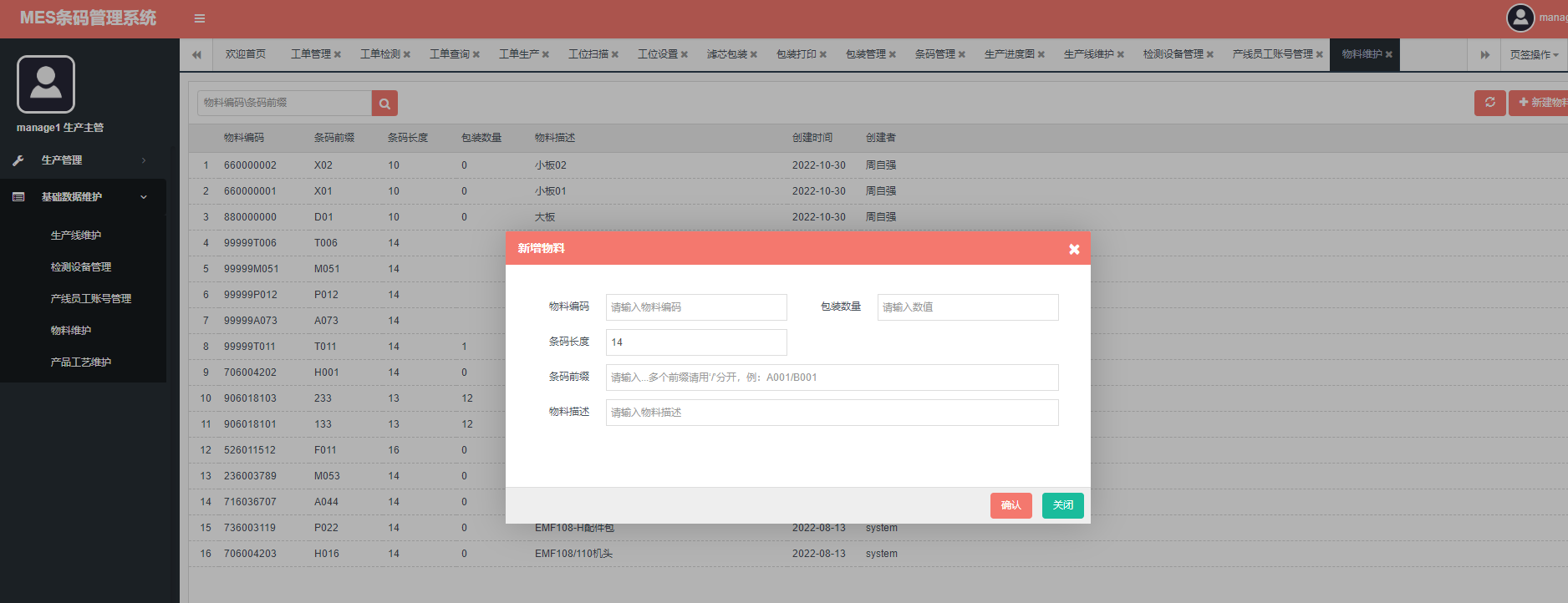Select row with 物料编码 880000000
The image size is (1568, 603).
tap(878, 217)
